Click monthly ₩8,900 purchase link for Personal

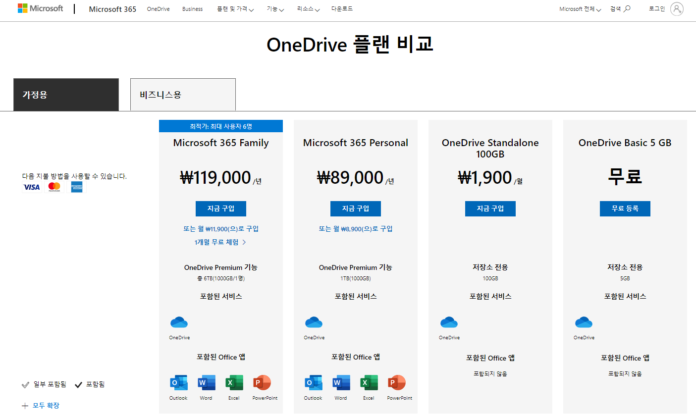point(356,229)
